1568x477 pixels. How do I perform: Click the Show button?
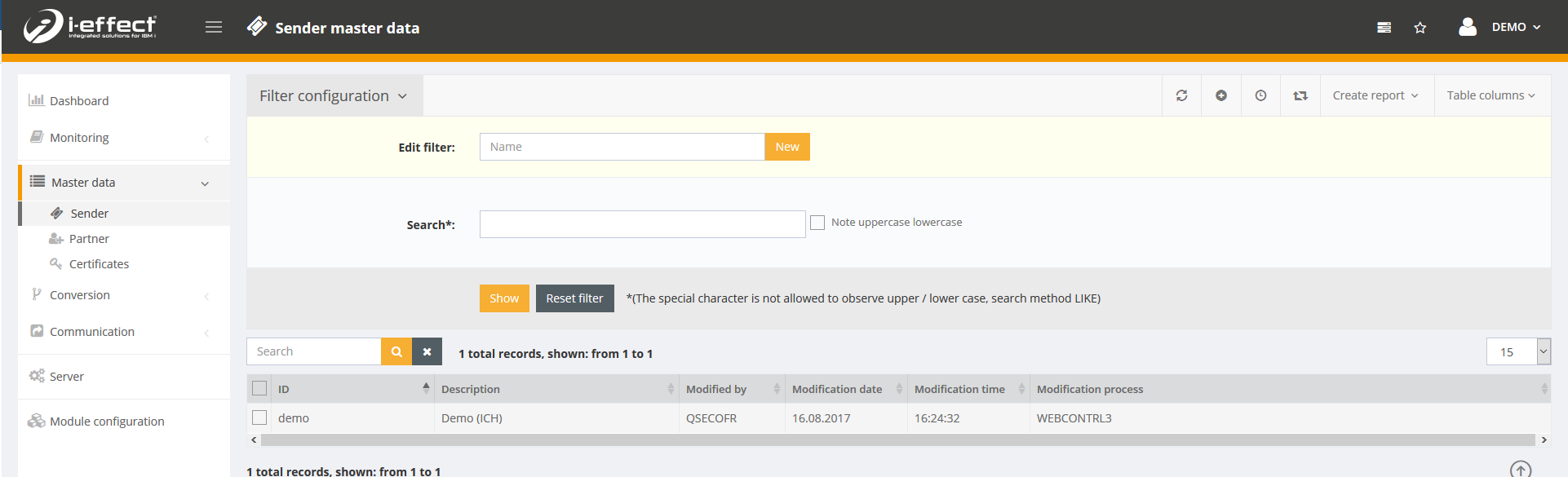(504, 298)
